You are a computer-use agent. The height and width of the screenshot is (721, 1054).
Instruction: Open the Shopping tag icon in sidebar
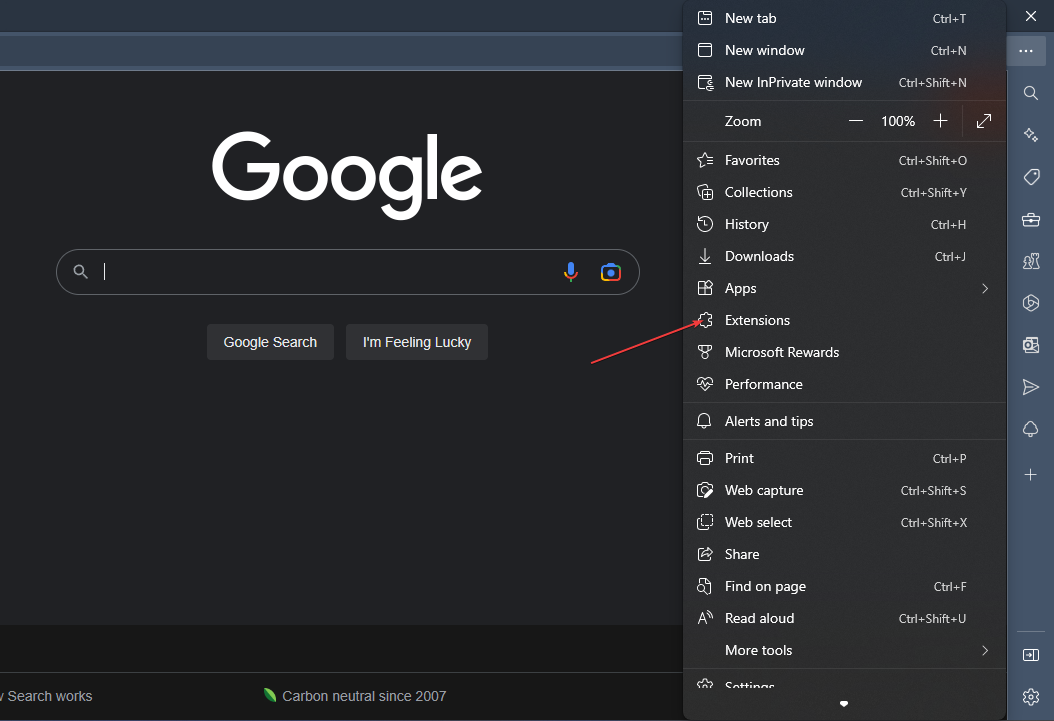pyautogui.click(x=1031, y=177)
